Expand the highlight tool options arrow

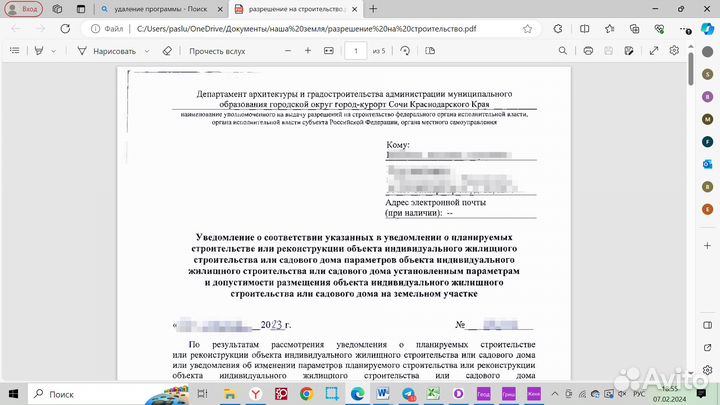(54, 51)
